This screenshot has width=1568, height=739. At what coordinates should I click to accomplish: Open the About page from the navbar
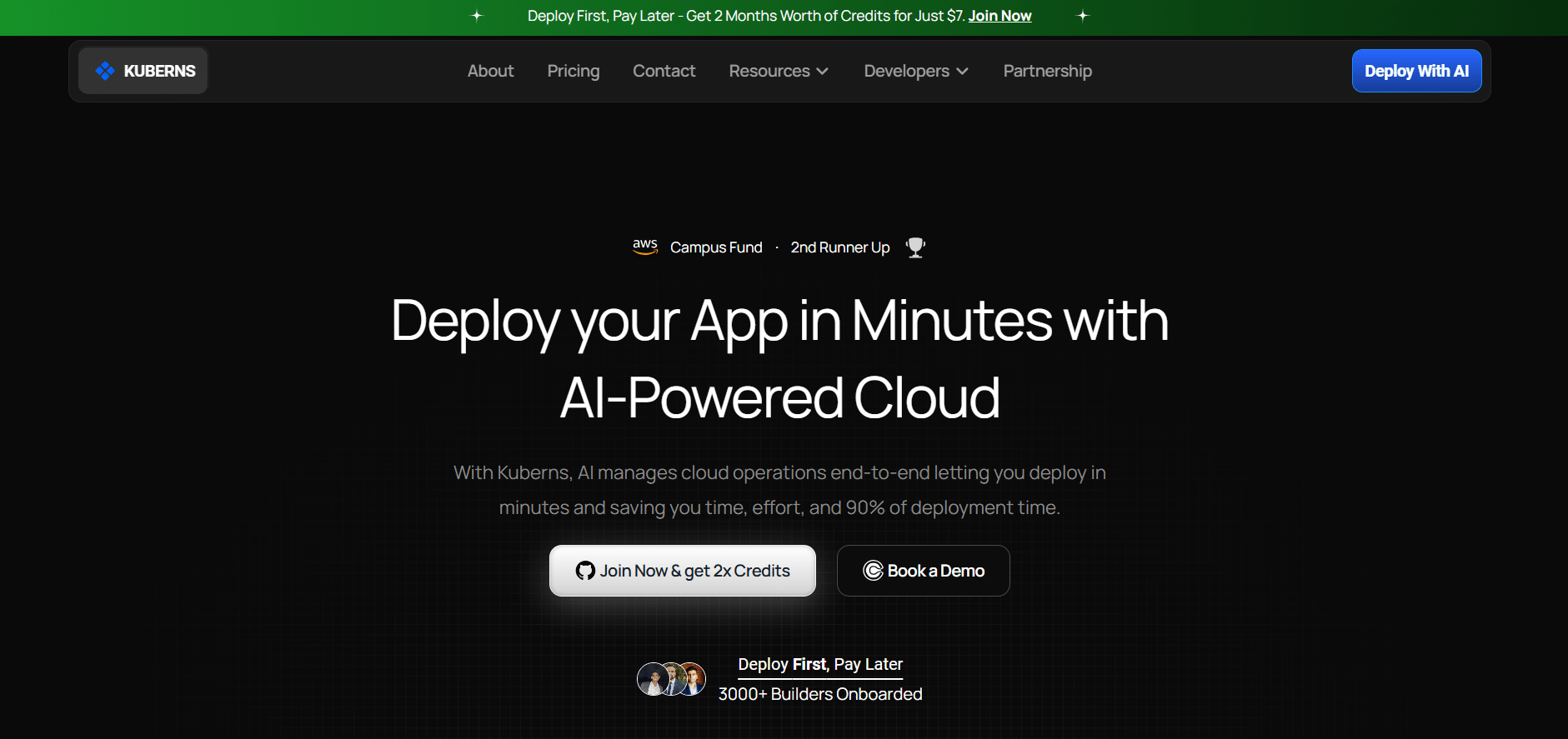[490, 72]
